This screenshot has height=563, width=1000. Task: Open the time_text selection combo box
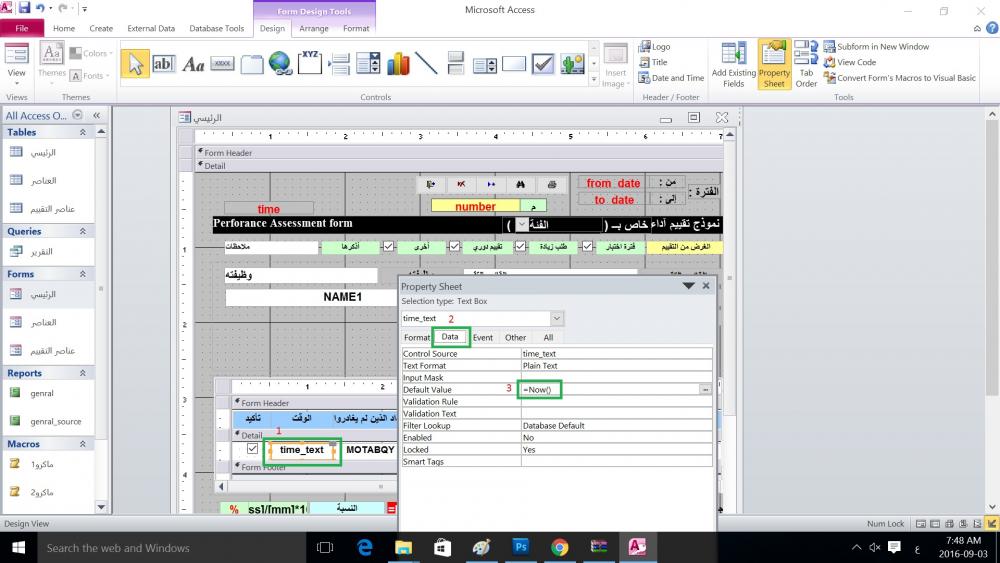tap(557, 318)
